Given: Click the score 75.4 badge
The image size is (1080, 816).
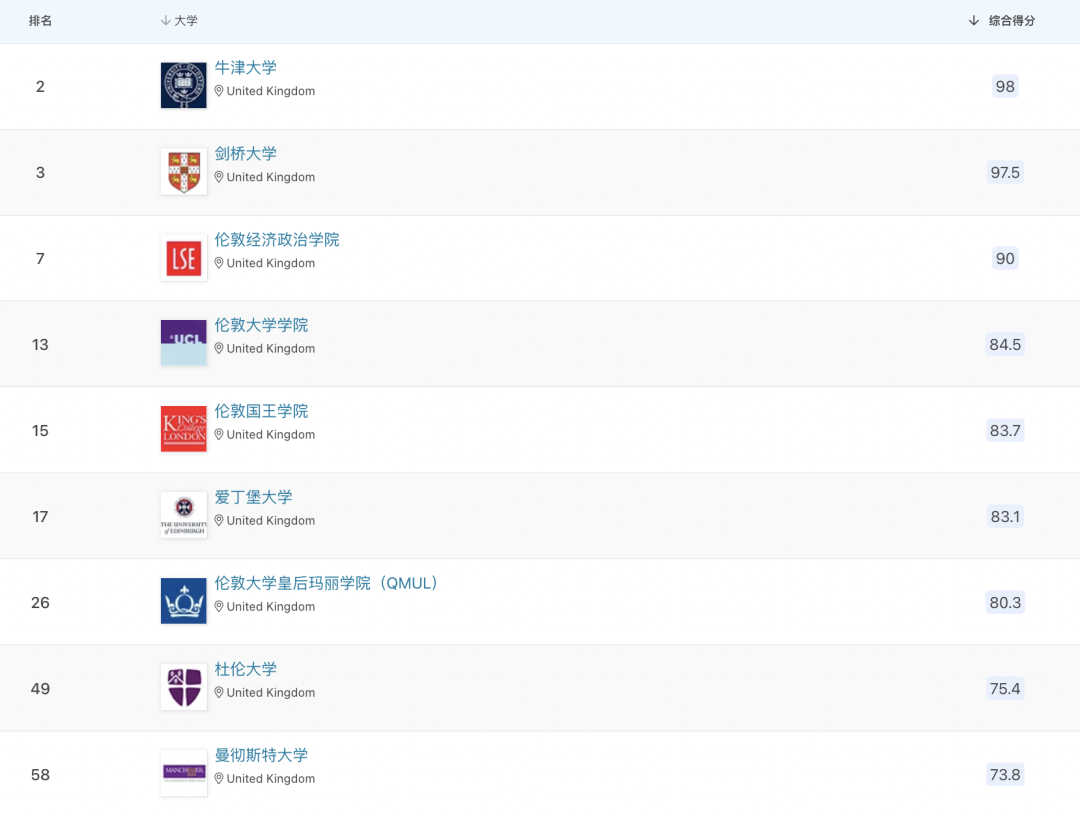Looking at the screenshot, I should 1005,689.
